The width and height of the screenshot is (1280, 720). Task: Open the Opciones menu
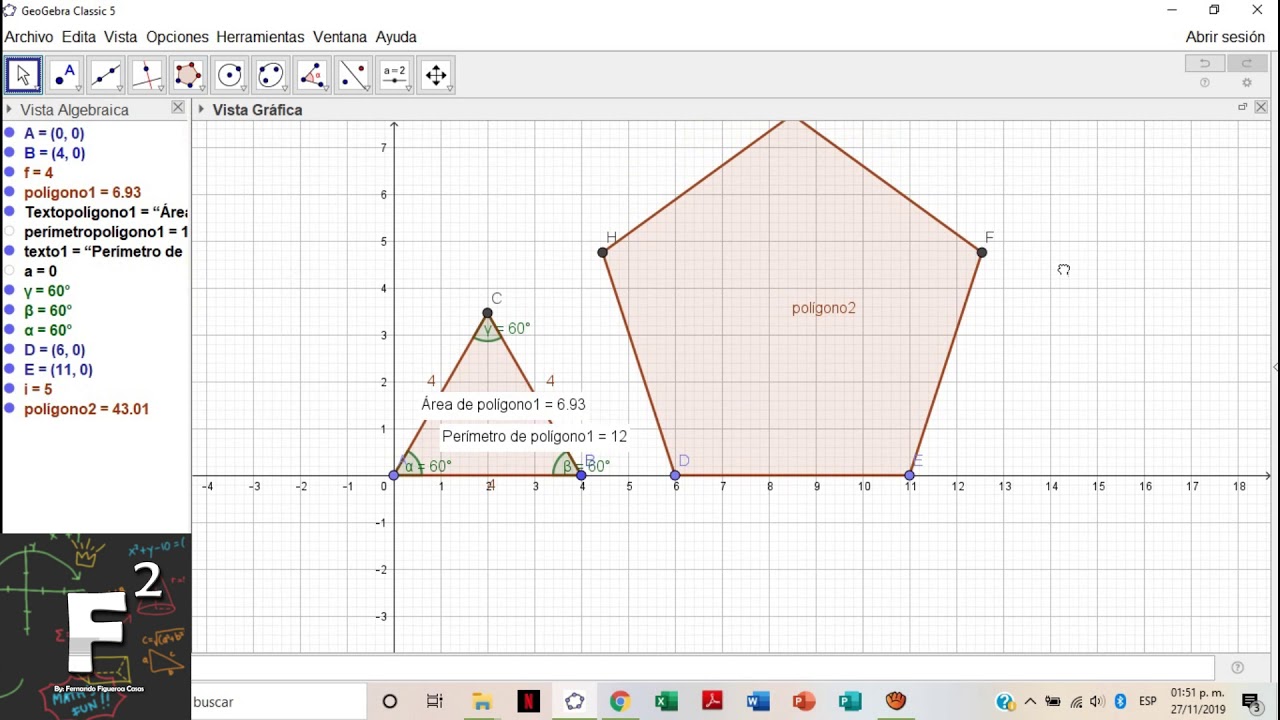[177, 37]
